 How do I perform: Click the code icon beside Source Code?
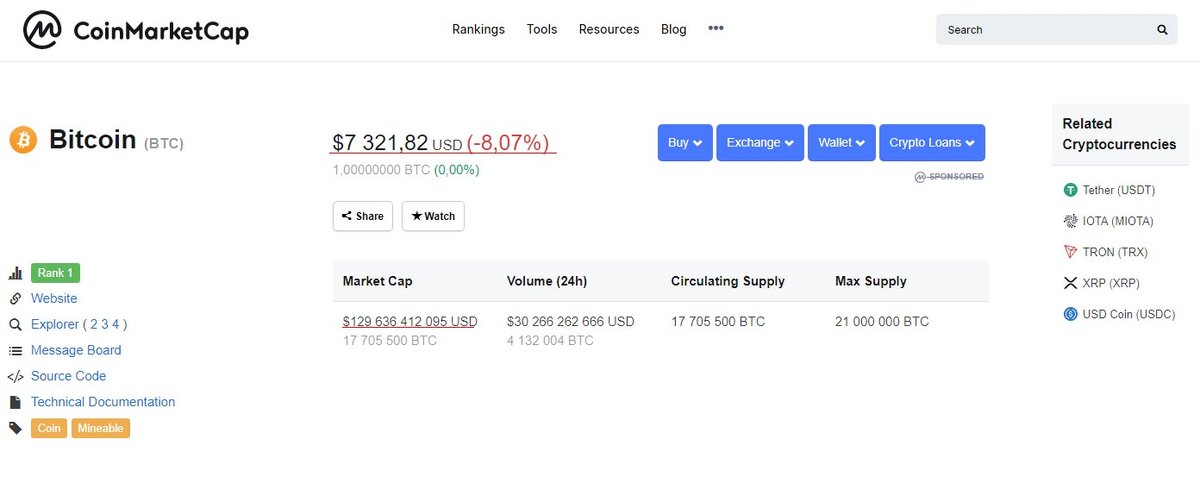(x=15, y=377)
